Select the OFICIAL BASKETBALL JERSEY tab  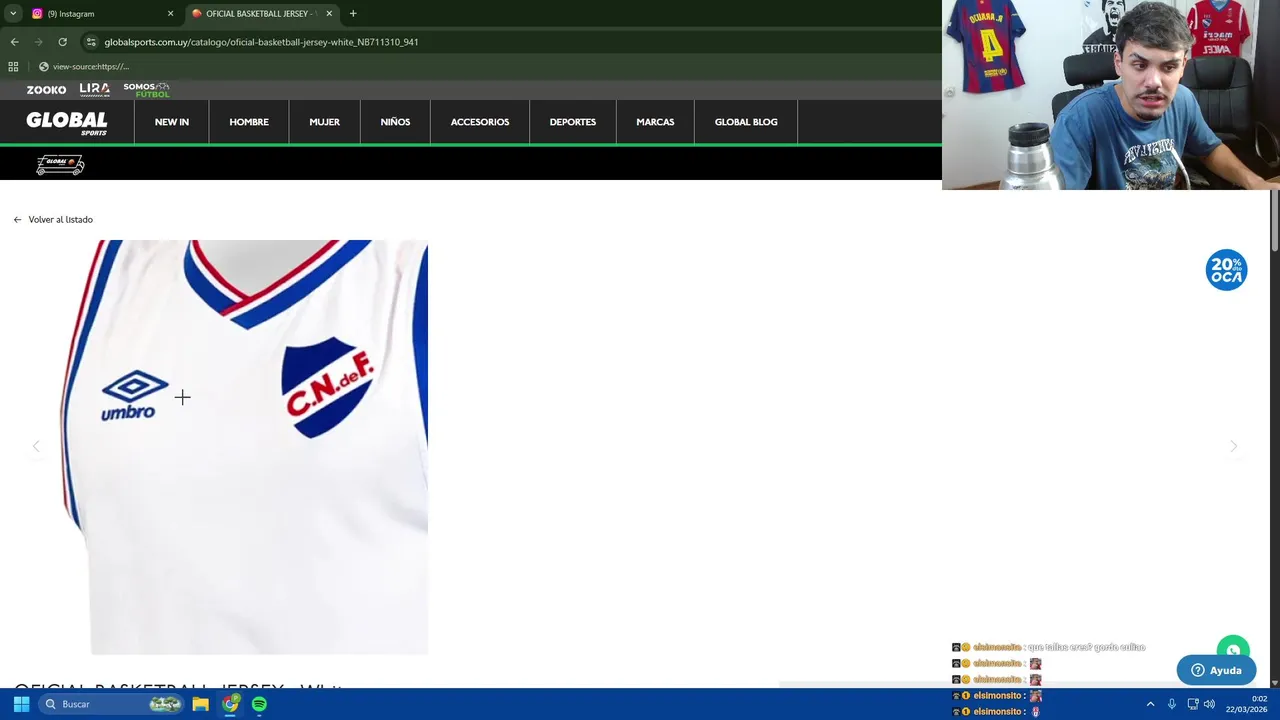pos(260,14)
